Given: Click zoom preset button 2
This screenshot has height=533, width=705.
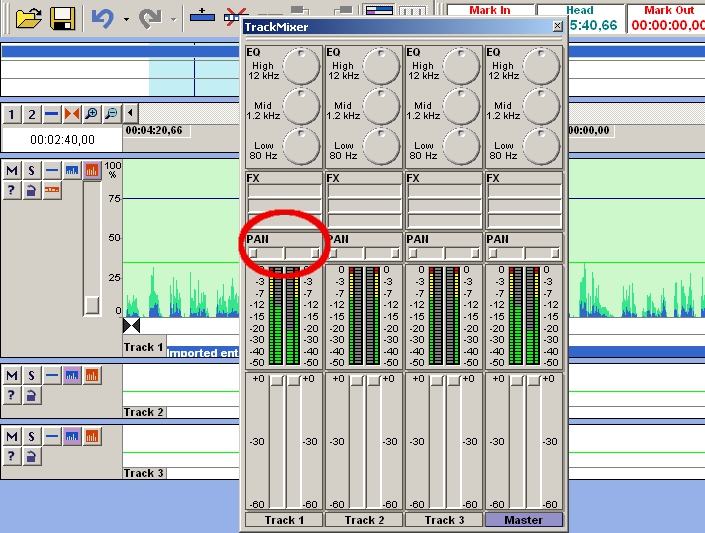Looking at the screenshot, I should tap(31, 114).
